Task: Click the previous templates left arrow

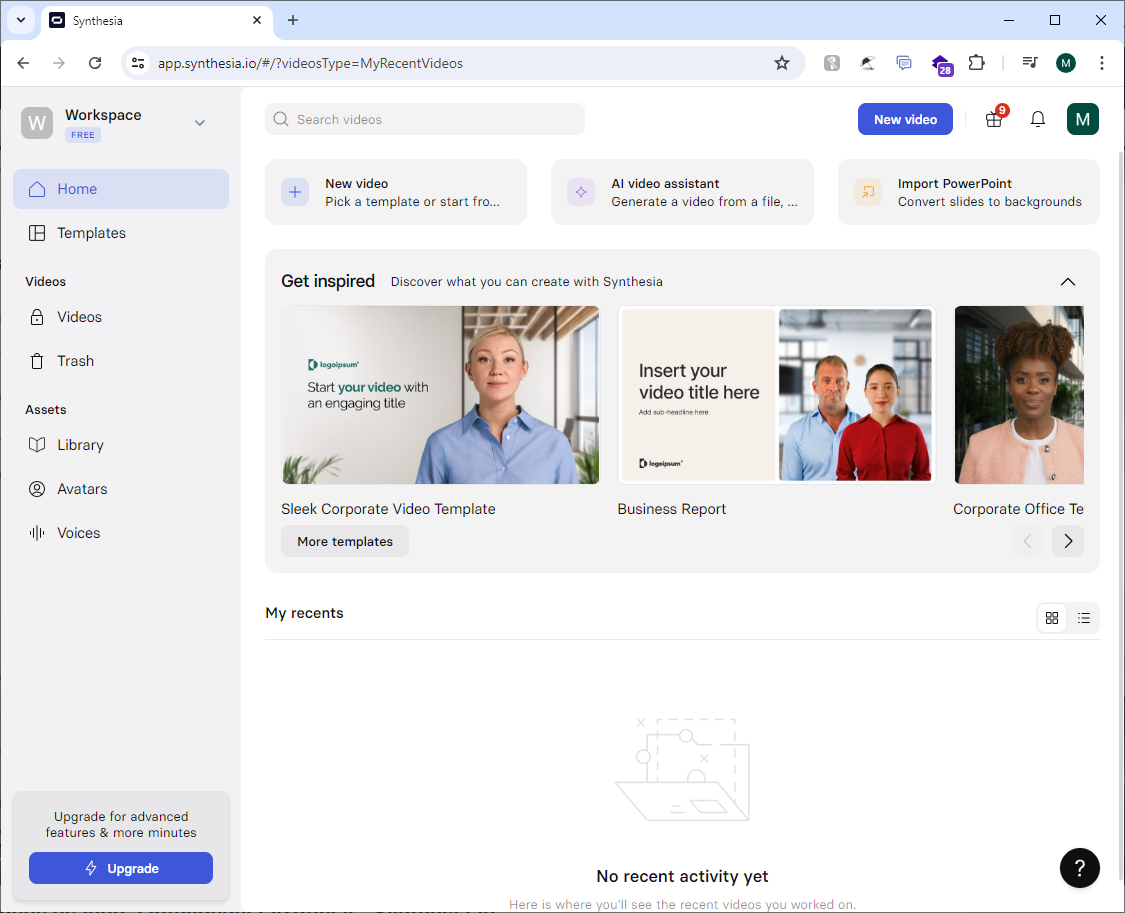Action: click(1027, 541)
